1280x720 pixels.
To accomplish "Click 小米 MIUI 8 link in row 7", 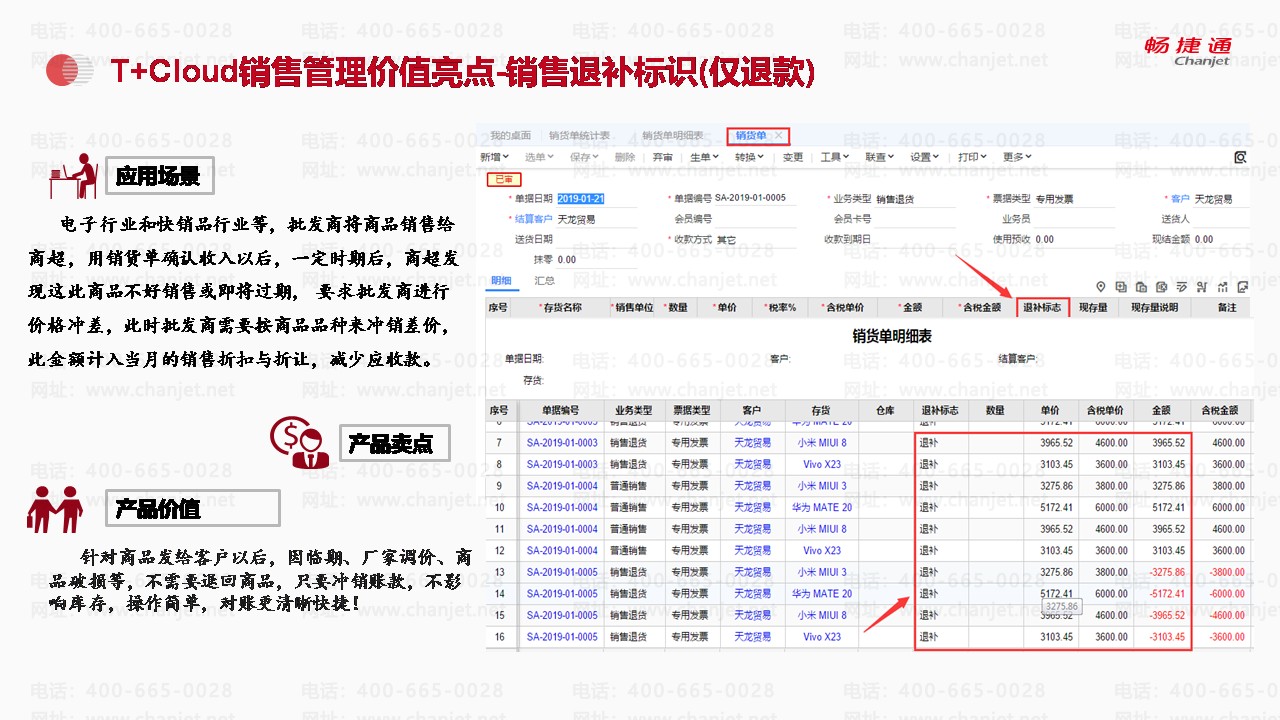I will 822,443.
